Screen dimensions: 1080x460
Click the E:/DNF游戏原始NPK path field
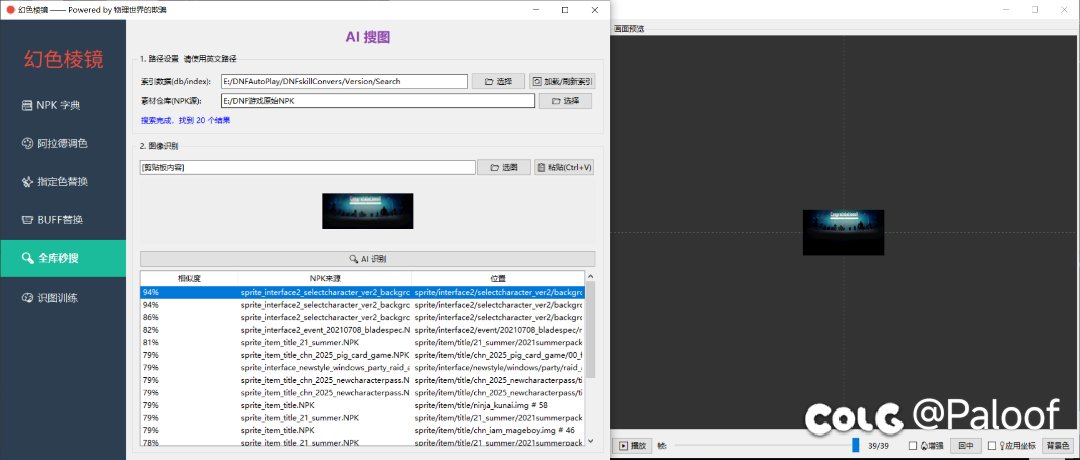[377, 101]
